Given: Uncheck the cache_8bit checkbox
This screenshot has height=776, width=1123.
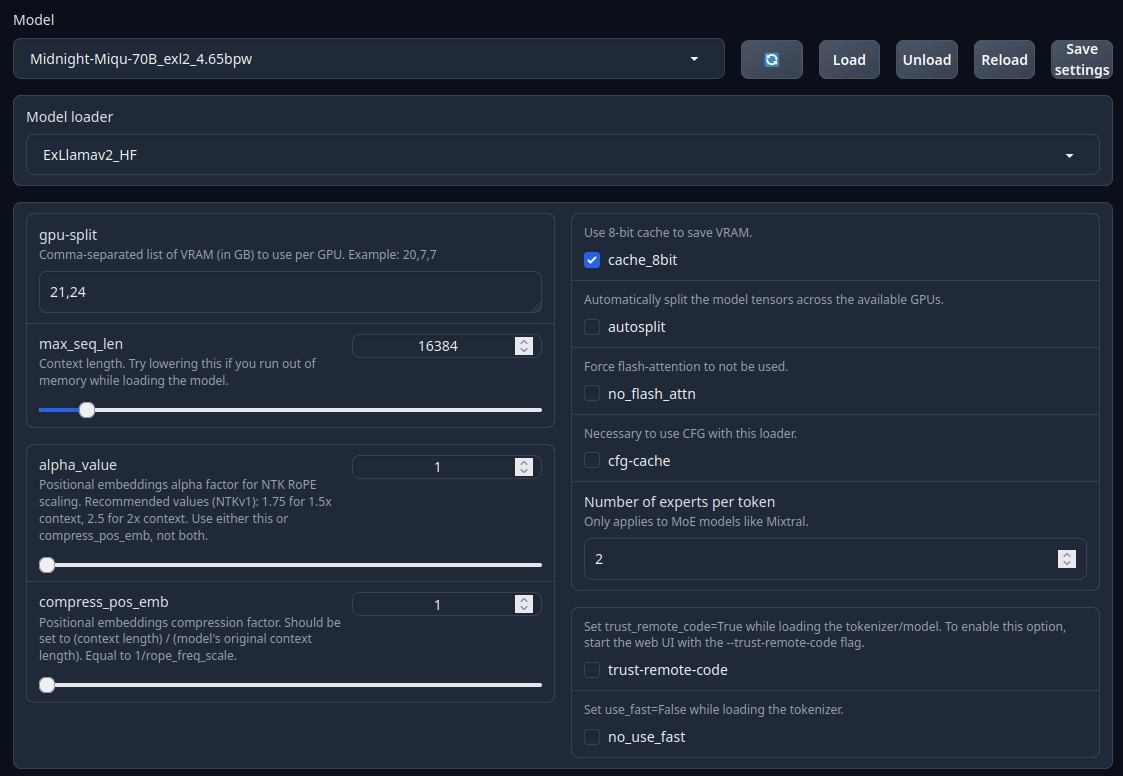Looking at the screenshot, I should click(592, 260).
